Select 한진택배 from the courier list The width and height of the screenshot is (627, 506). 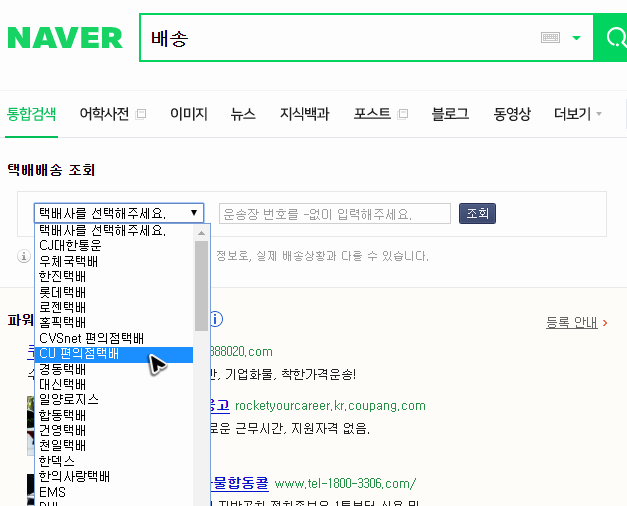tap(114, 276)
